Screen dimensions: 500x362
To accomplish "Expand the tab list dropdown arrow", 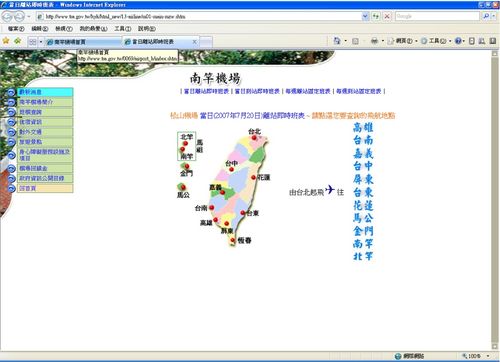I will coord(41,42).
